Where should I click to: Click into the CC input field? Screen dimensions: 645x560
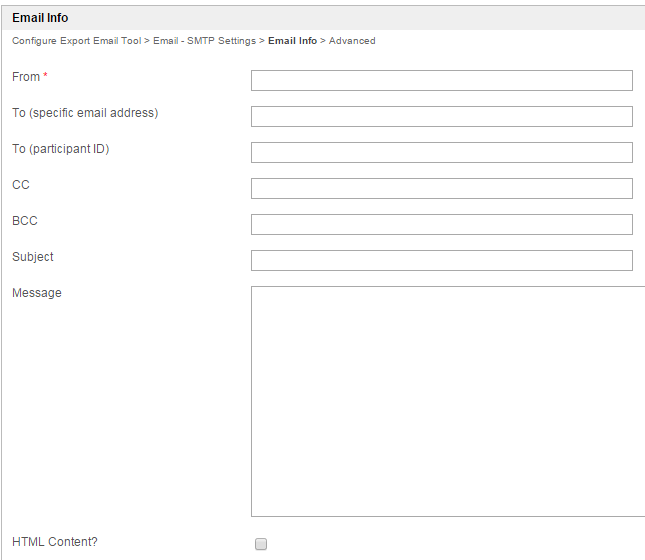click(x=441, y=189)
